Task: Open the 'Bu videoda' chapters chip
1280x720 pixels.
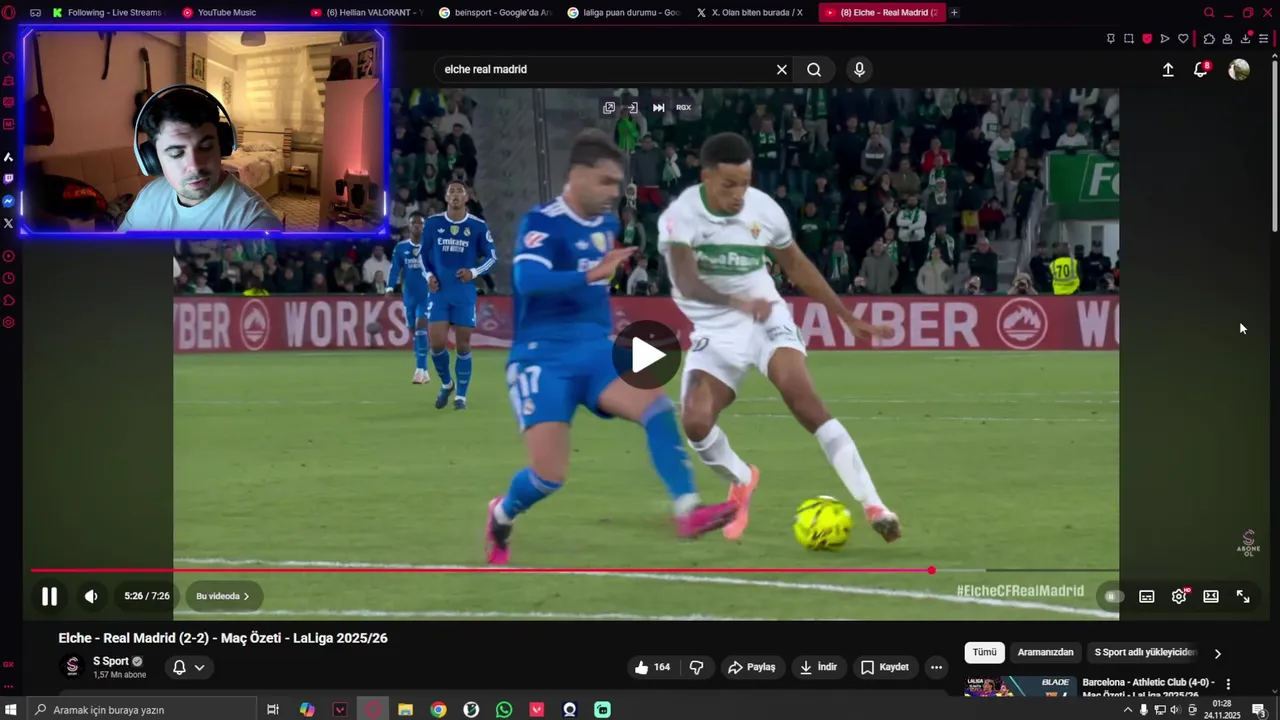Action: click(x=223, y=597)
